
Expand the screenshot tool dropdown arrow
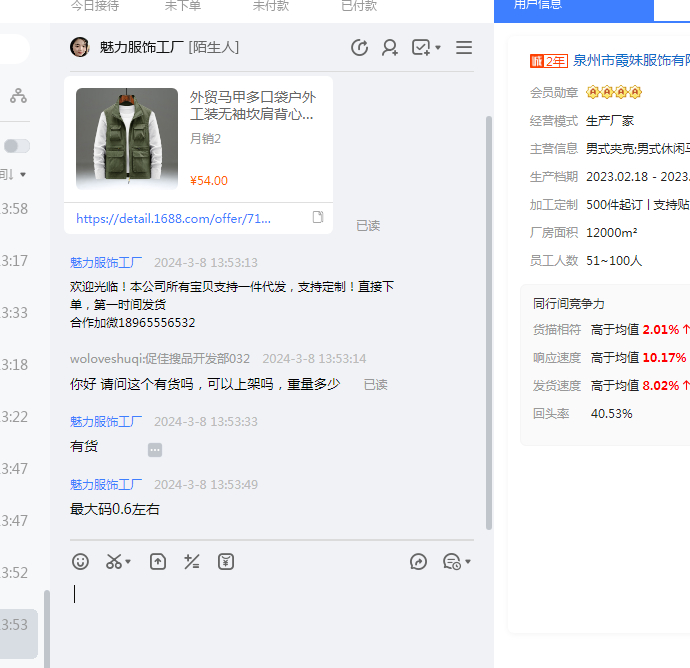click(x=129, y=563)
